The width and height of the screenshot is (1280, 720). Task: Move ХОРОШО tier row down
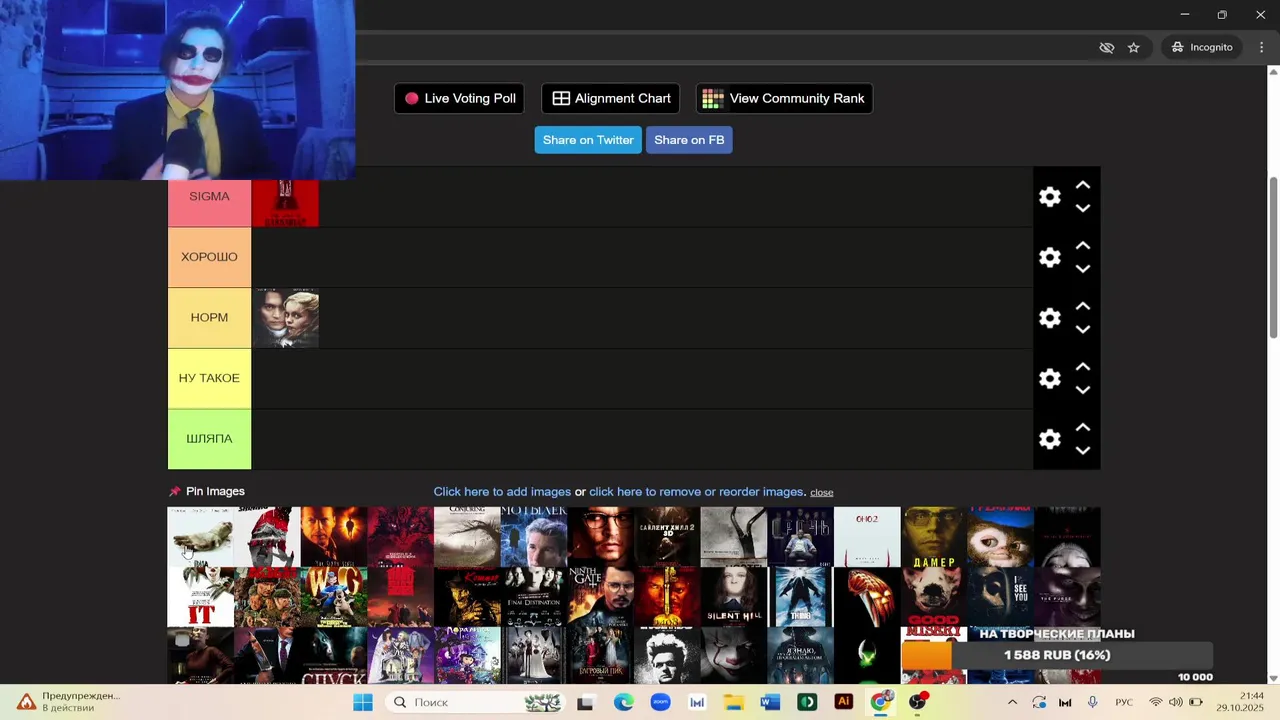(1082, 269)
